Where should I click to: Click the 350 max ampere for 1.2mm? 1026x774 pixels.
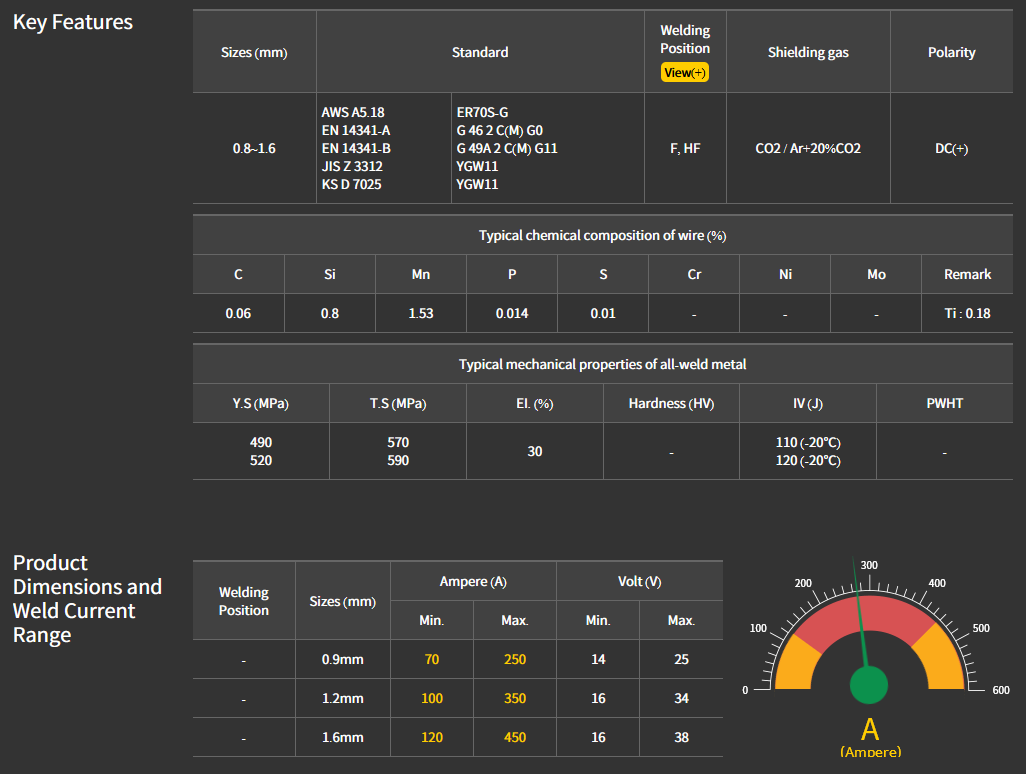point(514,698)
